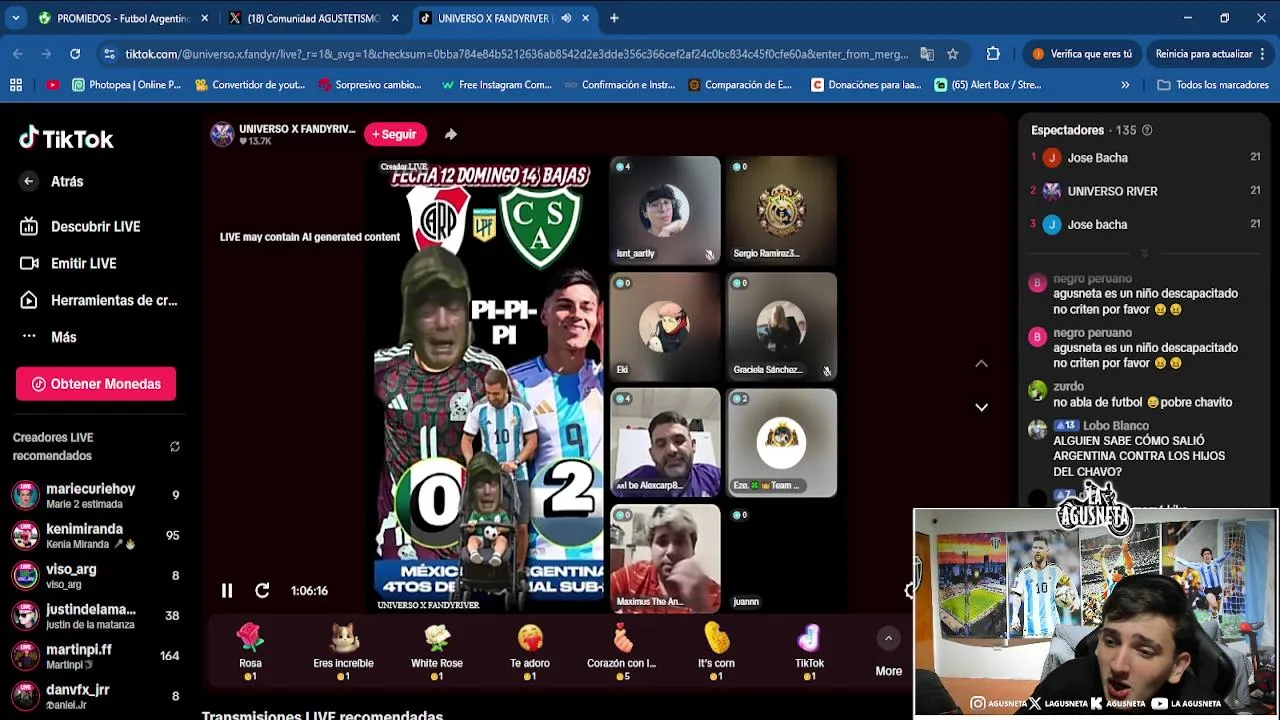Send a Te adoro gift
The width and height of the screenshot is (1280, 720).
(x=530, y=651)
